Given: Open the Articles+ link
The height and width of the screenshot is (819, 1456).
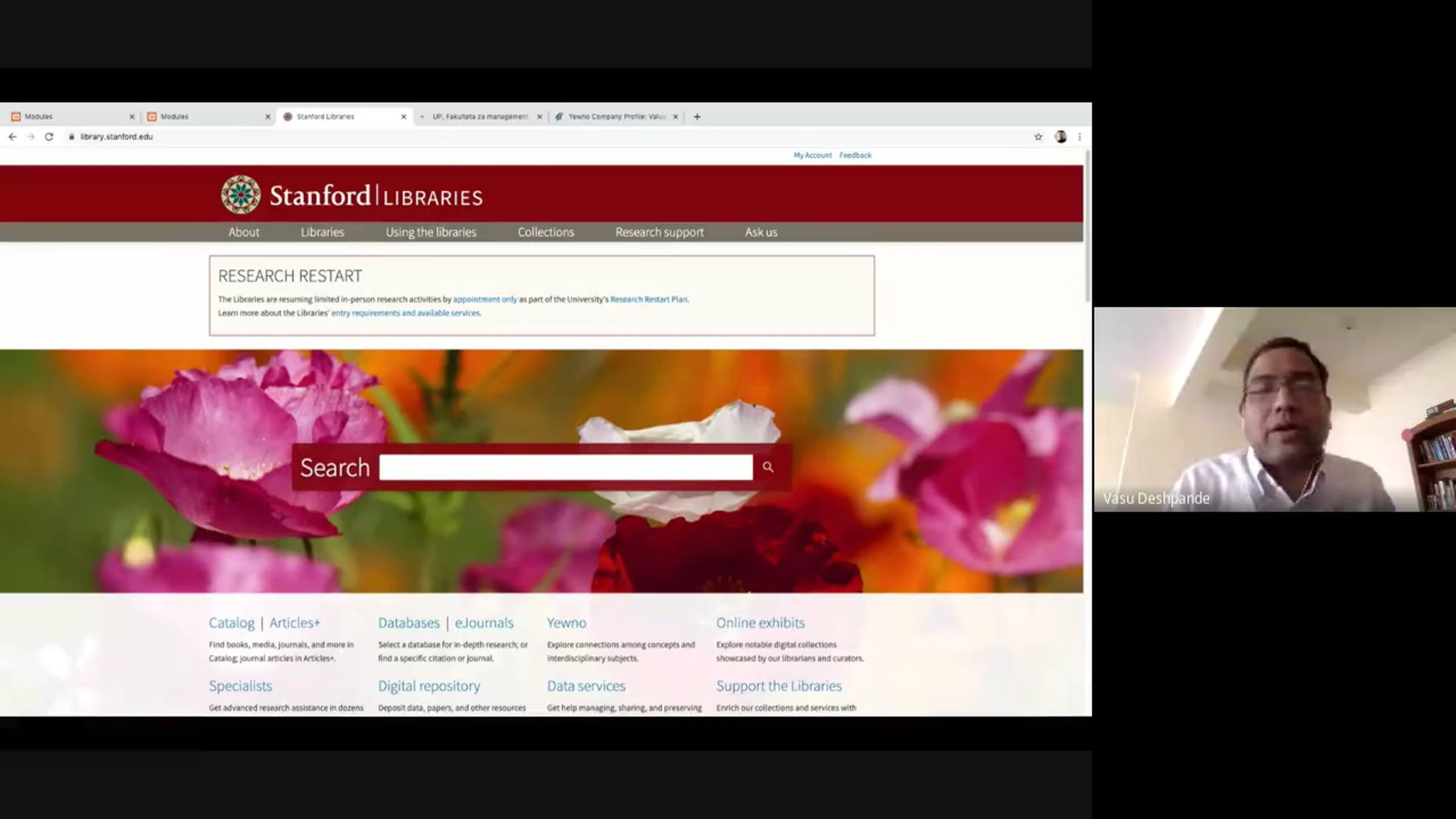Looking at the screenshot, I should click(x=294, y=622).
